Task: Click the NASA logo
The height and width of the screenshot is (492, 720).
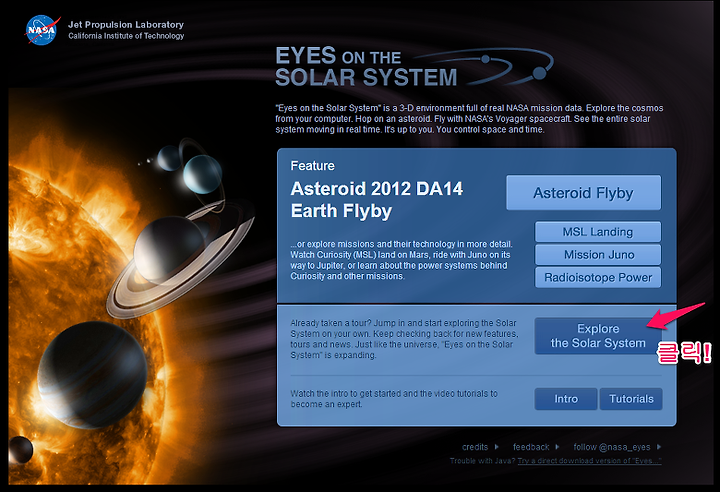Action: tap(43, 30)
